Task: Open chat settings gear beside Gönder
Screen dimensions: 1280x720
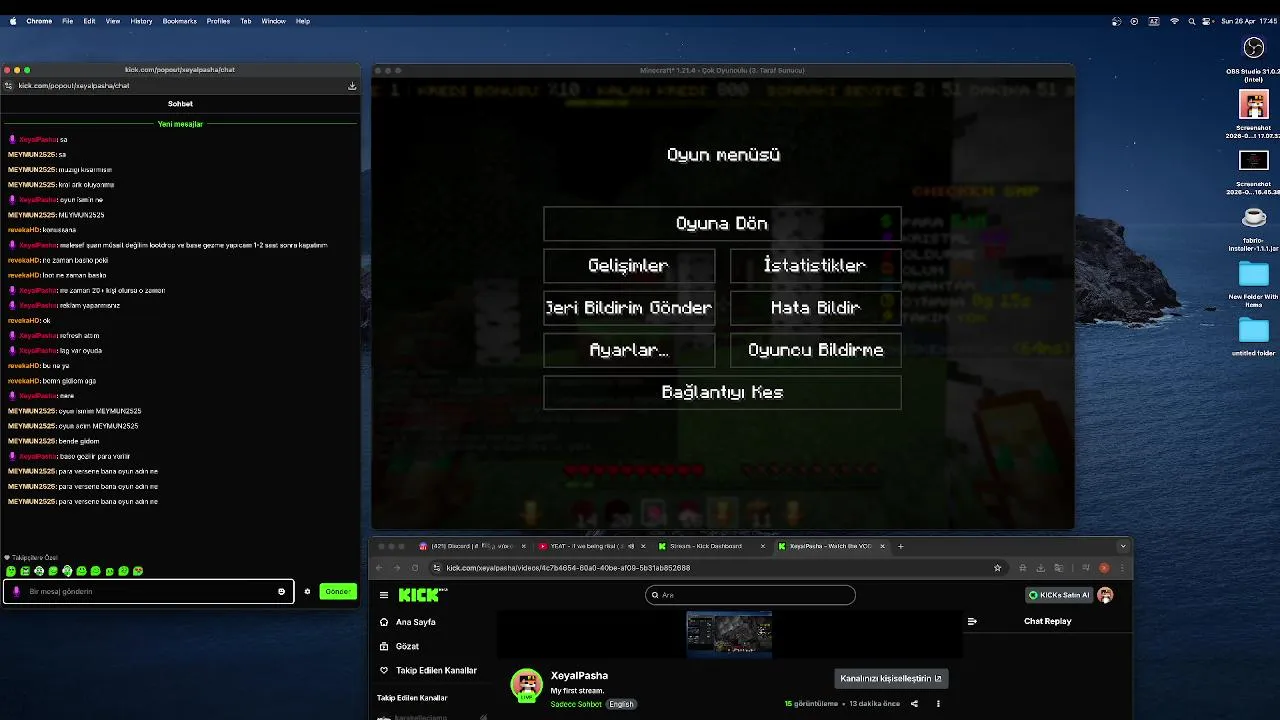Action: pyautogui.click(x=307, y=591)
